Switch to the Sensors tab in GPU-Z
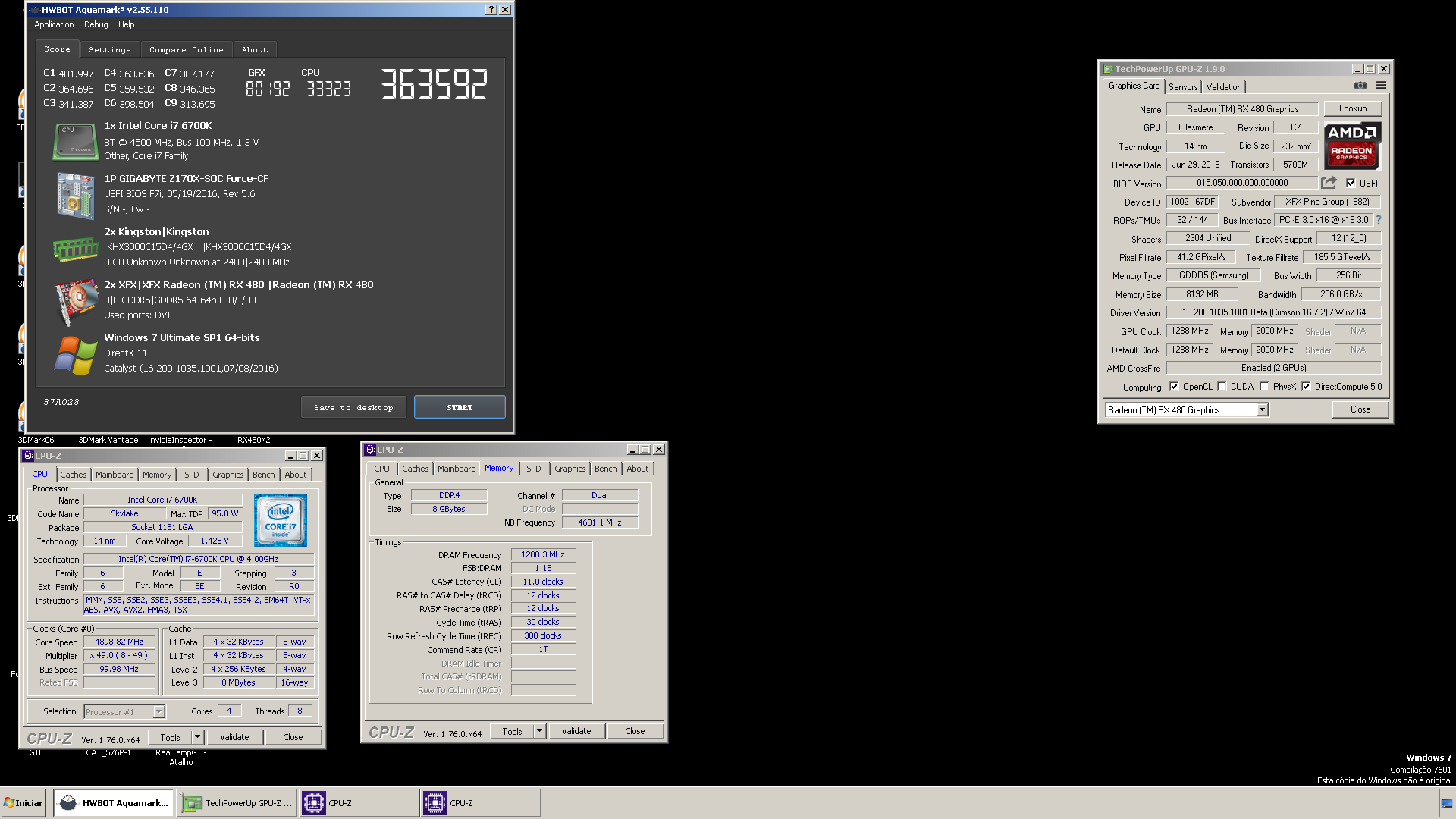This screenshot has height=819, width=1456. pos(1183,86)
